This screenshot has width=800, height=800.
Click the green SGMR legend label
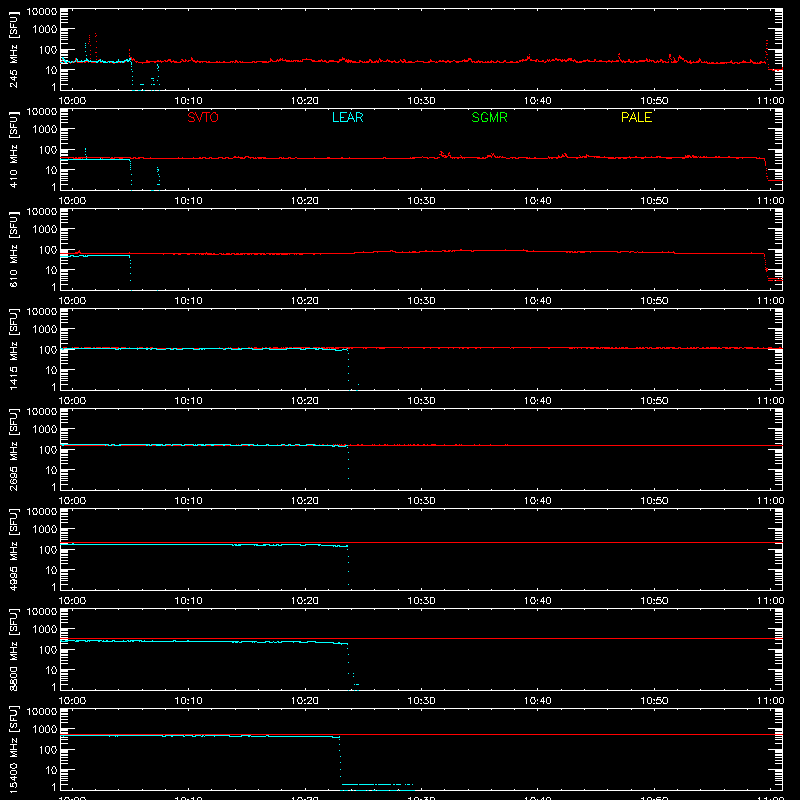(489, 117)
